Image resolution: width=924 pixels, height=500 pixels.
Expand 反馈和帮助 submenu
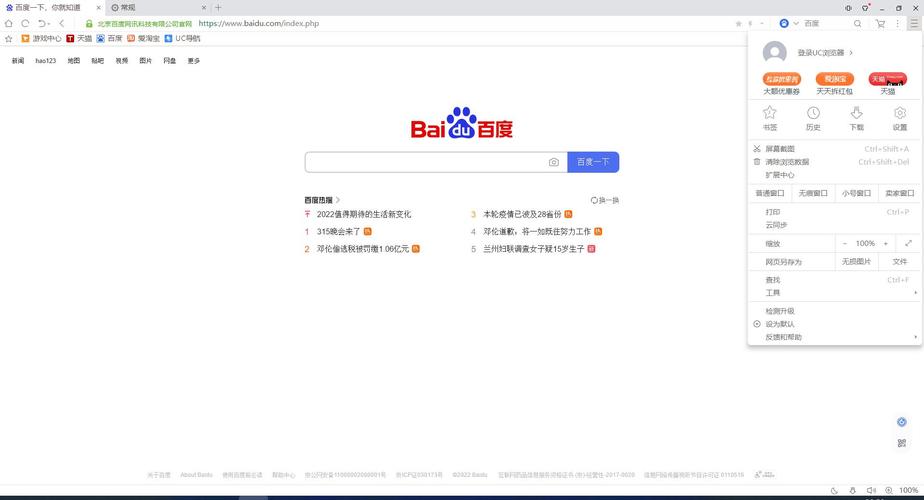tap(833, 337)
